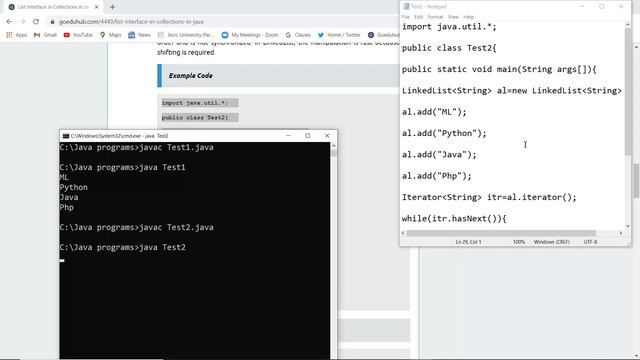Image resolution: width=640 pixels, height=360 pixels.
Task: Open Notepad View menu
Action: click(453, 17)
